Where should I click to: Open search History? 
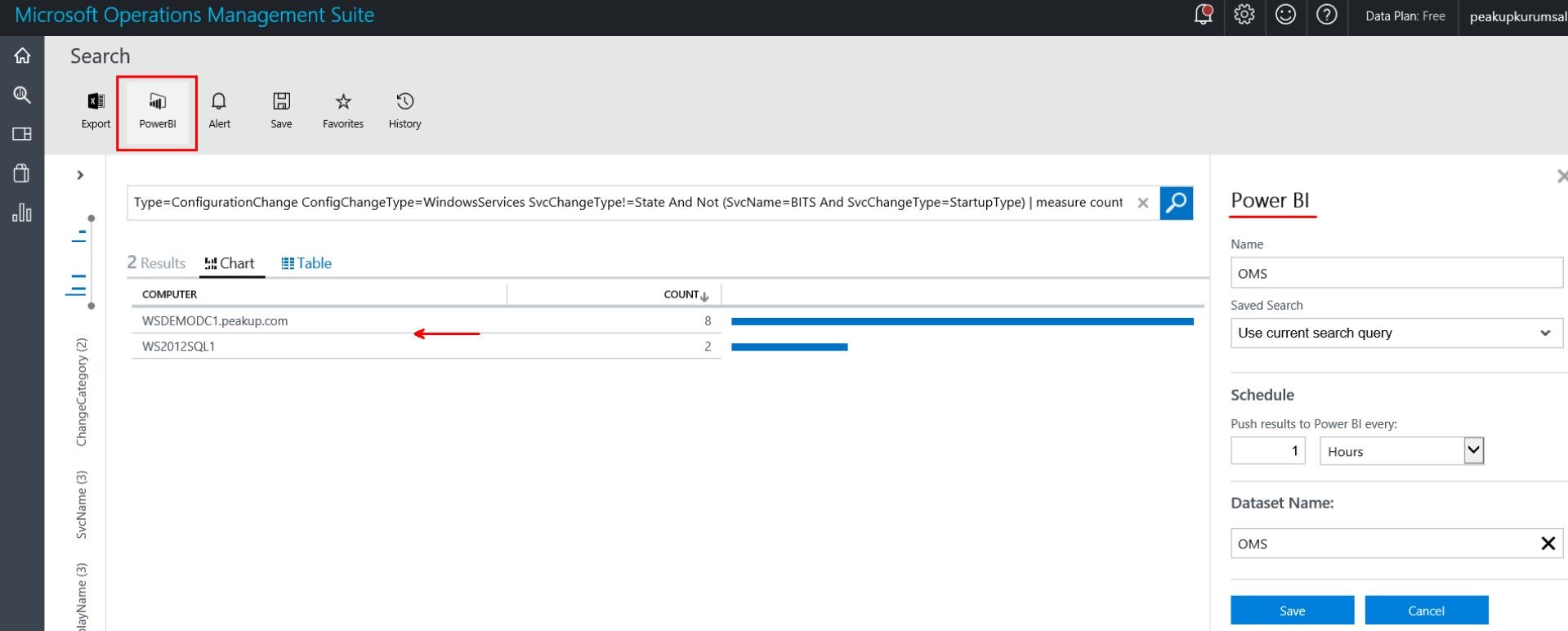(404, 111)
